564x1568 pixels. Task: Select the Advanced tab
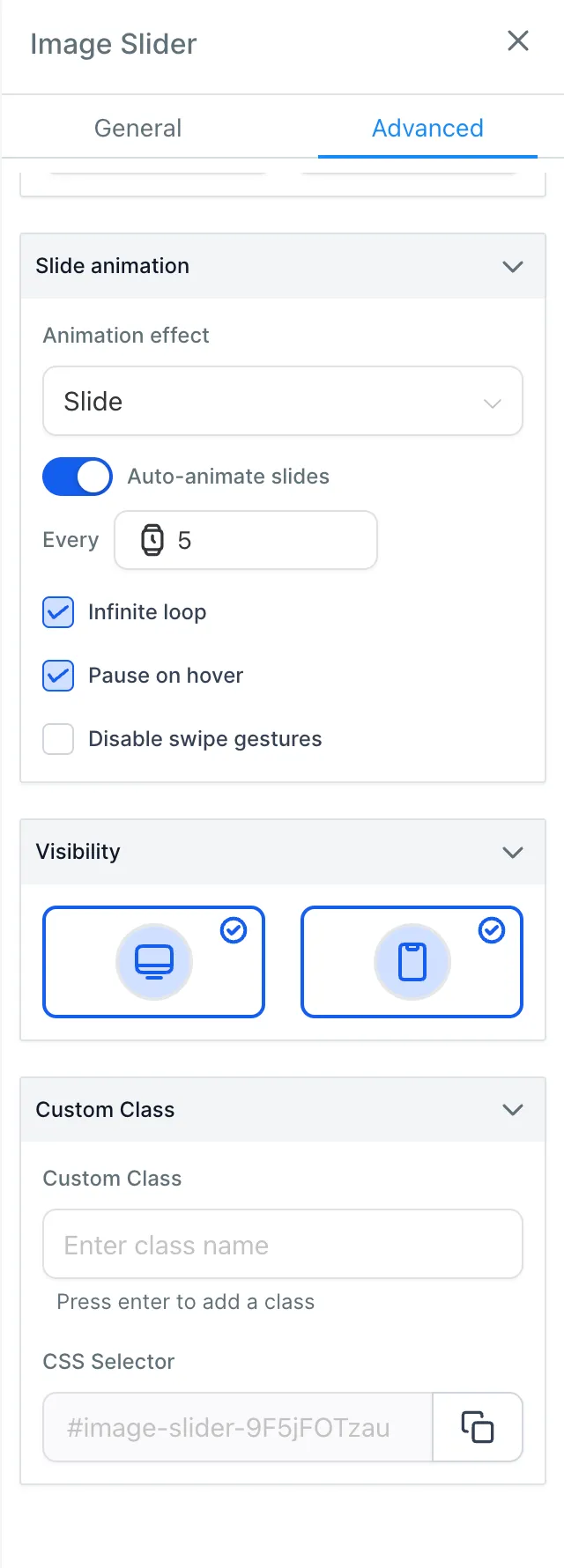(427, 129)
